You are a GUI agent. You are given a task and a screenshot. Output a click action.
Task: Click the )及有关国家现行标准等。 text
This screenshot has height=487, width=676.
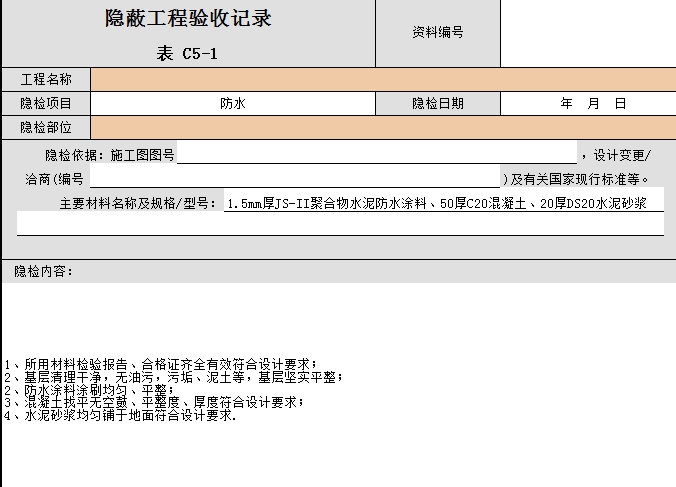point(576,179)
